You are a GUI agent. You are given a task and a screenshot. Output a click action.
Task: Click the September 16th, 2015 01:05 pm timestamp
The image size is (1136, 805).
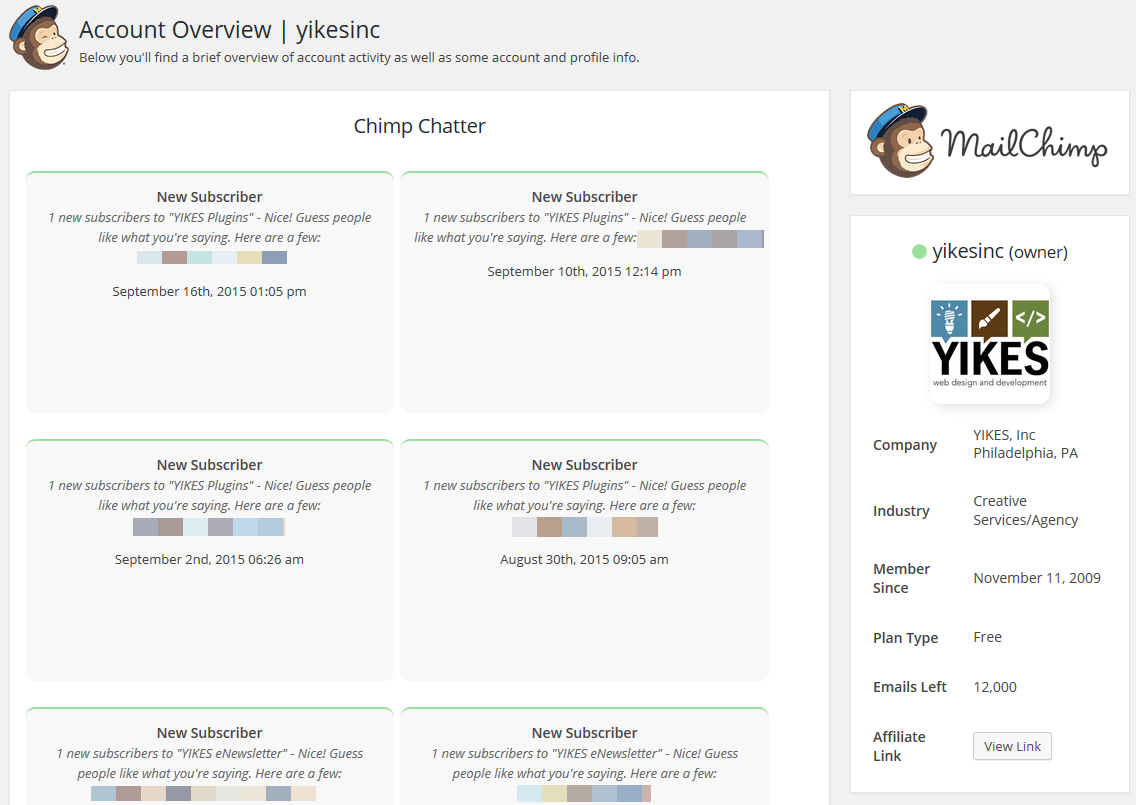click(209, 291)
